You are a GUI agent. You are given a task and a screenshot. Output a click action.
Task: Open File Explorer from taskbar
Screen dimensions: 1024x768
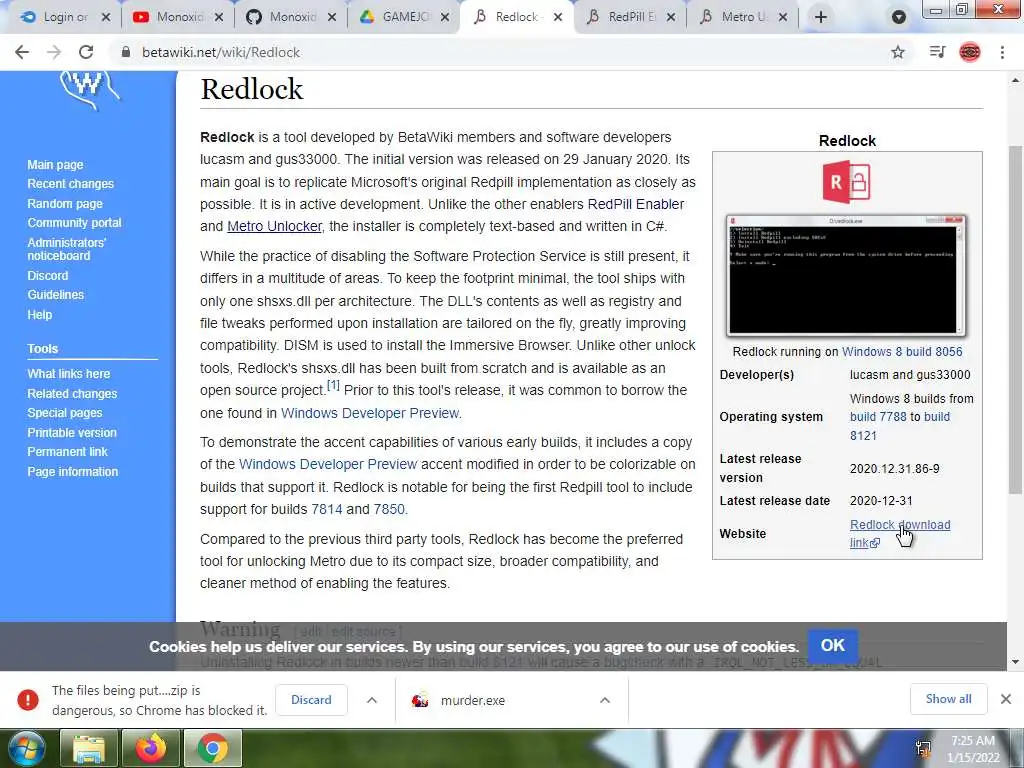coord(89,748)
